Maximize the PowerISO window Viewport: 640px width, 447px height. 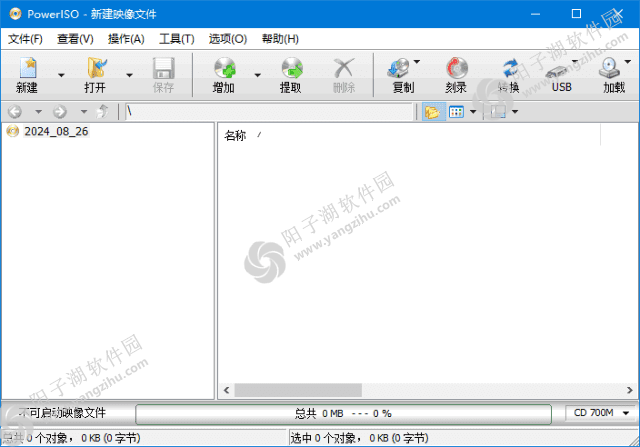(576, 14)
